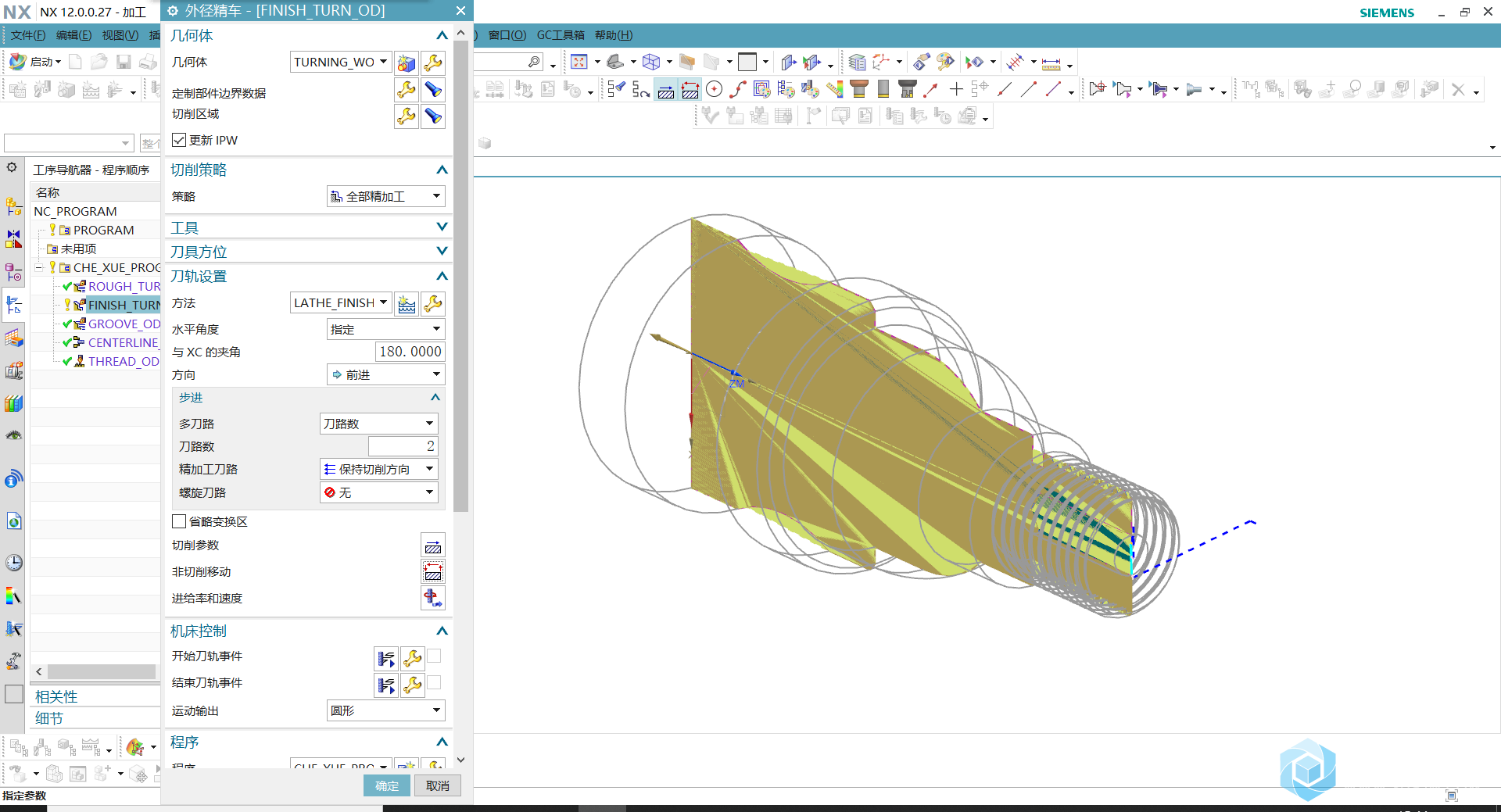Screen dimensions: 1501x812
Task: Edit 开始刀轨事件 with wrench icon
Action: tap(412, 659)
